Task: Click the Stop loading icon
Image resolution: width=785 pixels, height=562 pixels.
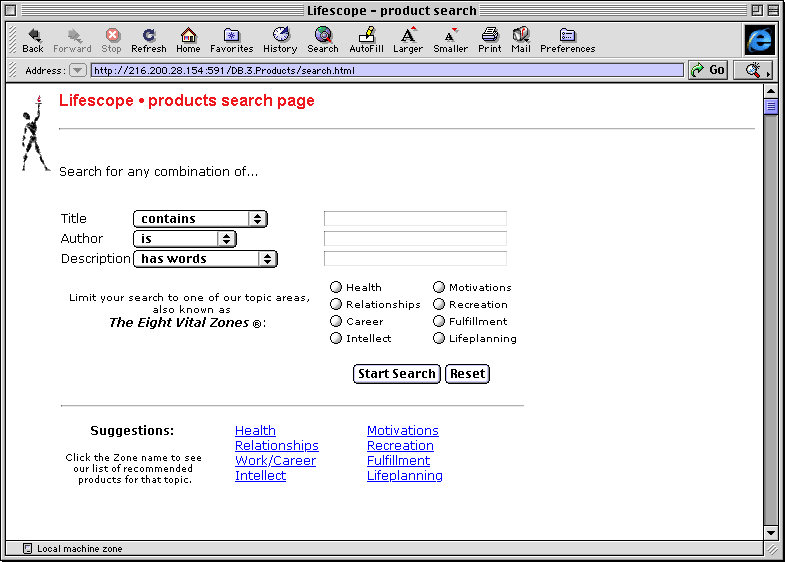Action: pos(112,40)
